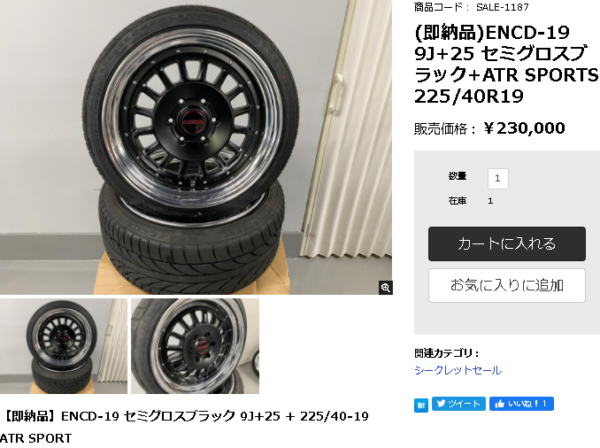Click the ￥230,000 sale price text
The height and width of the screenshot is (448, 600).
click(x=524, y=128)
